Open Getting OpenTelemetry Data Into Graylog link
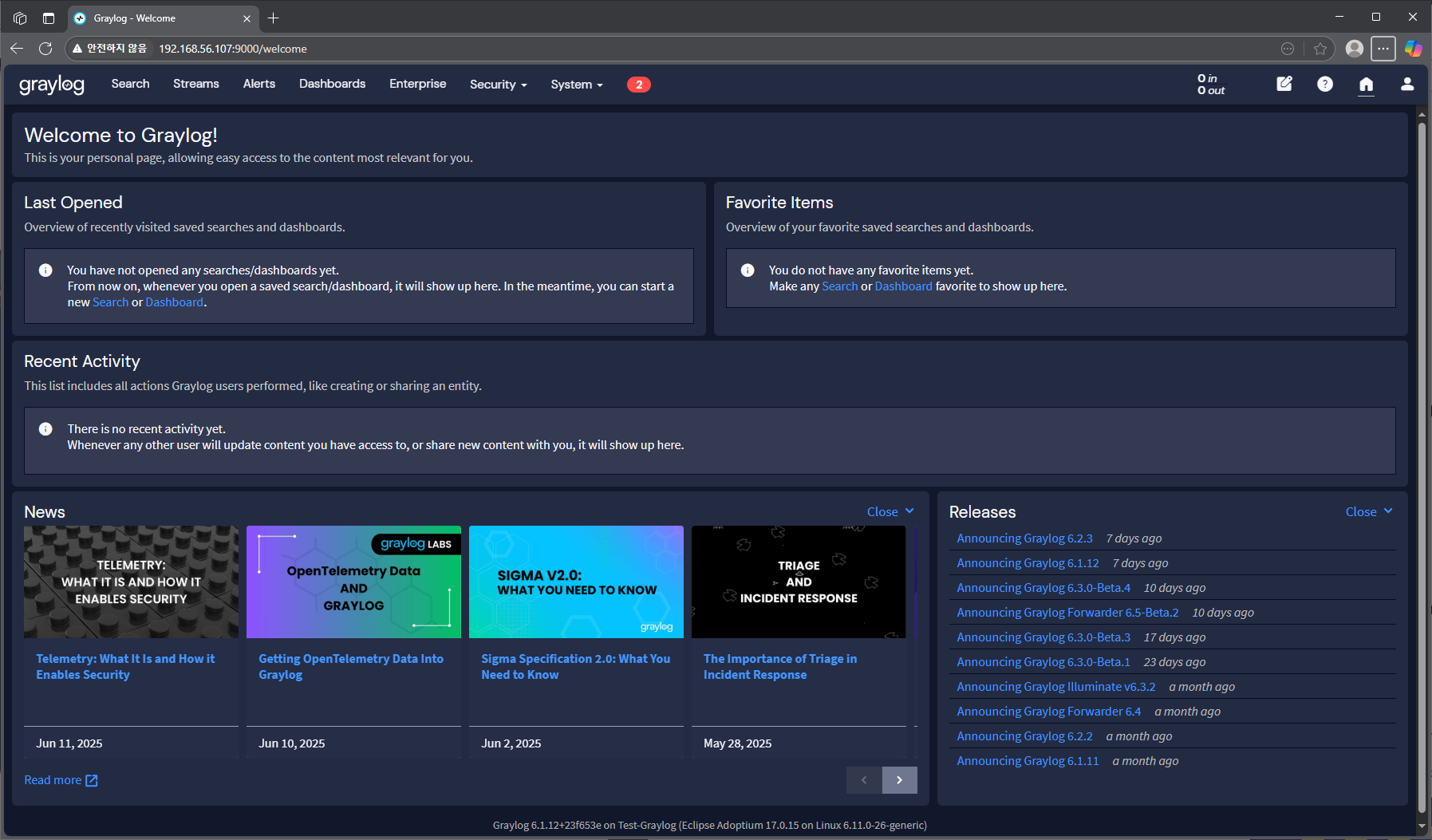 (x=351, y=667)
